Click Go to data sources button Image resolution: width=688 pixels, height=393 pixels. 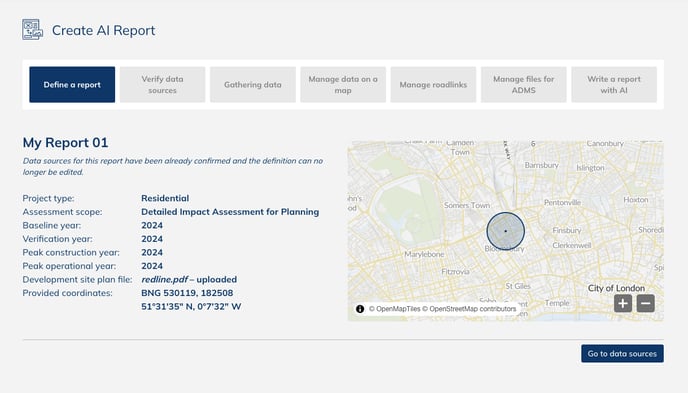pyautogui.click(x=622, y=354)
